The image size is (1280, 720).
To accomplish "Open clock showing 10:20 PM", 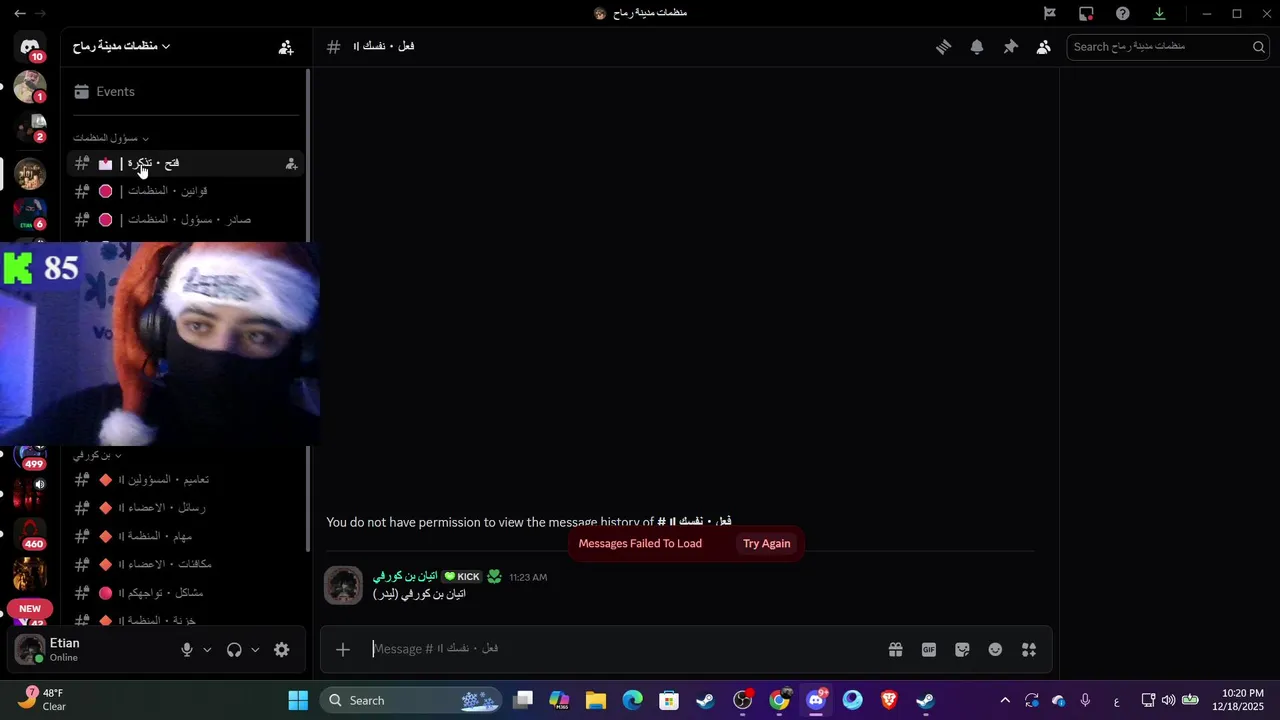I will [x=1238, y=700].
